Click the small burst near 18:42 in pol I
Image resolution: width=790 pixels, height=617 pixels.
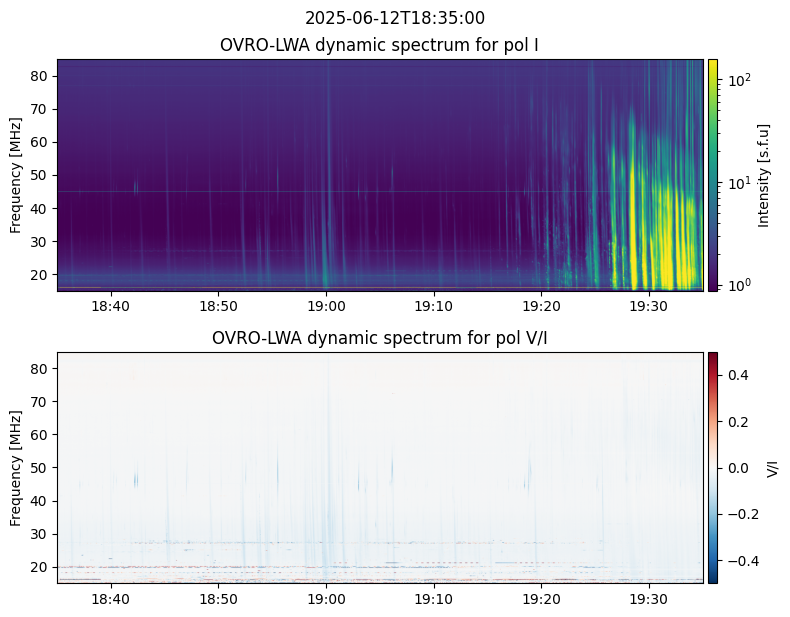coord(136,186)
